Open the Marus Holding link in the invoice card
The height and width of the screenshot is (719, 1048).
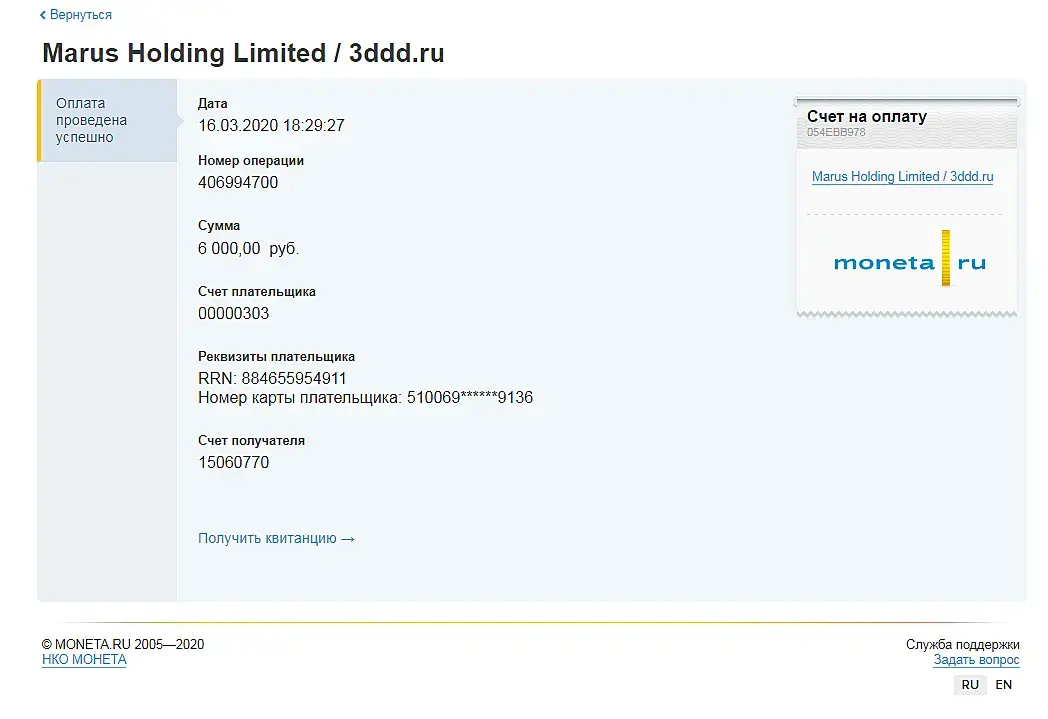click(902, 177)
